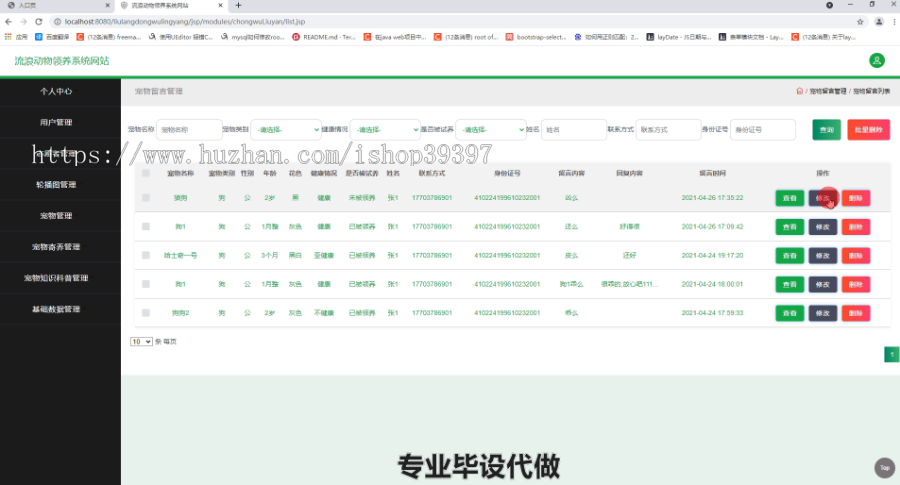900x485 pixels.
Task: Open the mysql bookmark
Action: coord(252,37)
